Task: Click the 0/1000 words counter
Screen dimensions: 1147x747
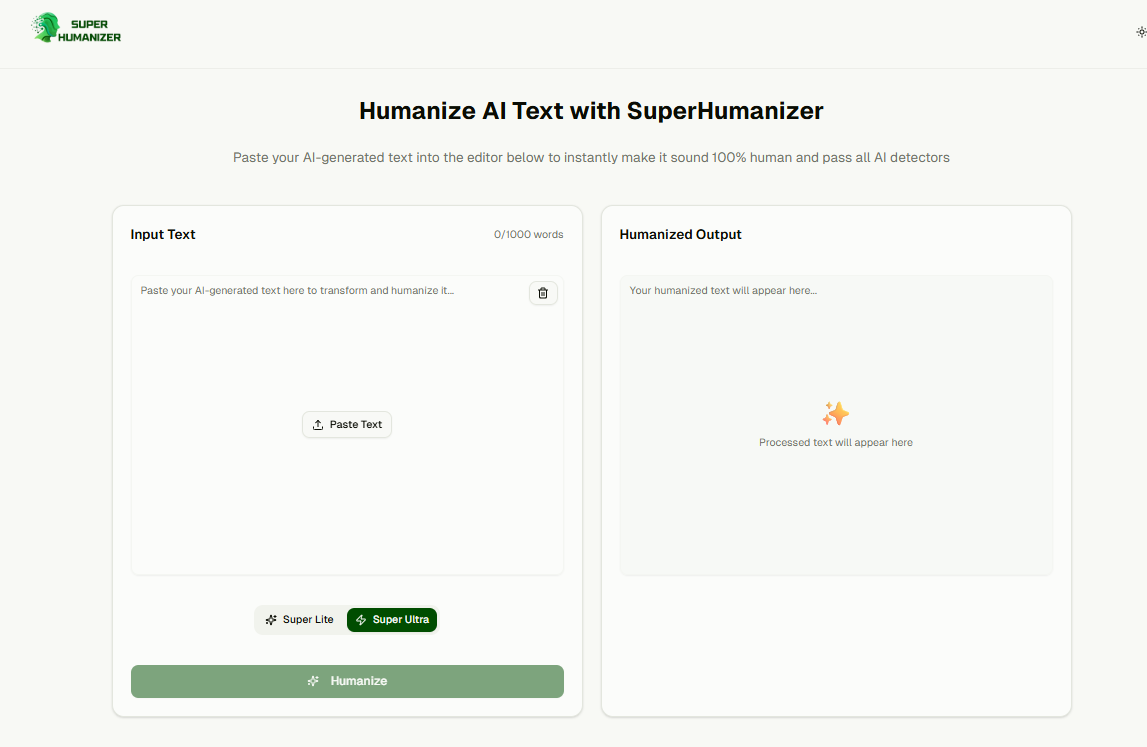Action: point(528,235)
